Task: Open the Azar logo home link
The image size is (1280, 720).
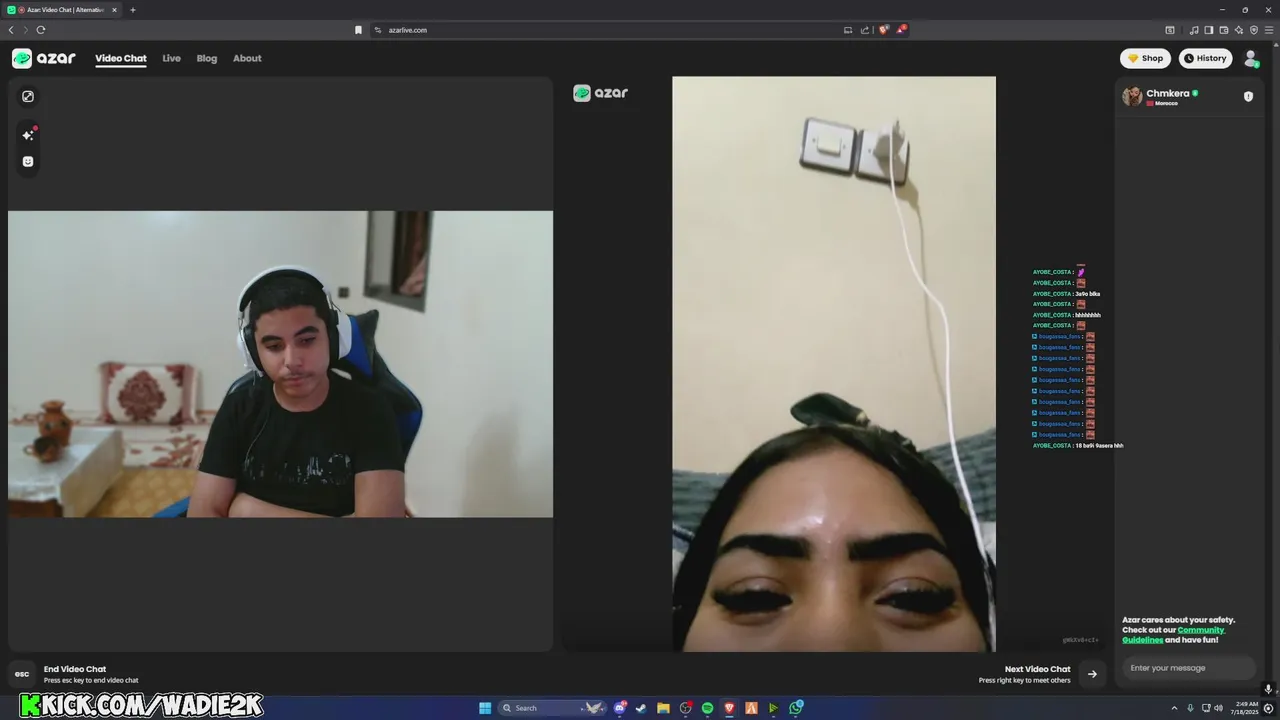Action: [x=44, y=58]
